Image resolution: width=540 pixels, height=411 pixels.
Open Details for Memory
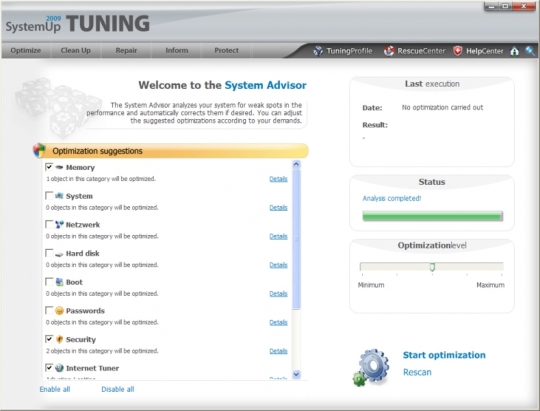pyautogui.click(x=278, y=179)
